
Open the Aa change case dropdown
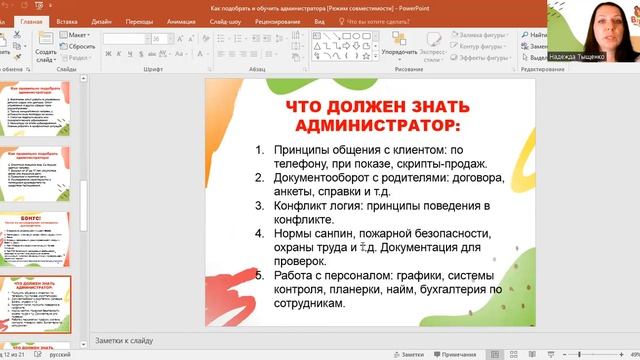181,54
